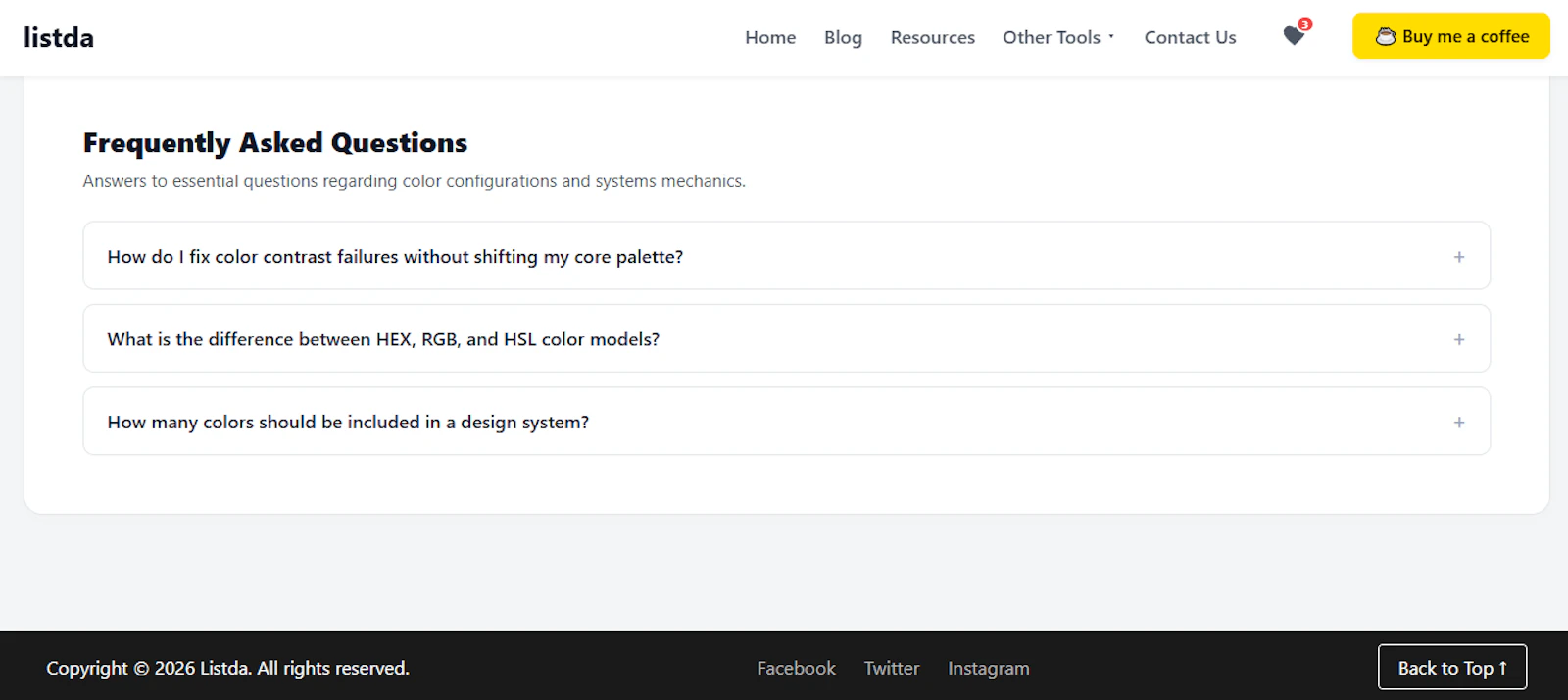Expand the HEX, RGB, HSL question
Screen dimensions: 1568x700
tap(786, 338)
